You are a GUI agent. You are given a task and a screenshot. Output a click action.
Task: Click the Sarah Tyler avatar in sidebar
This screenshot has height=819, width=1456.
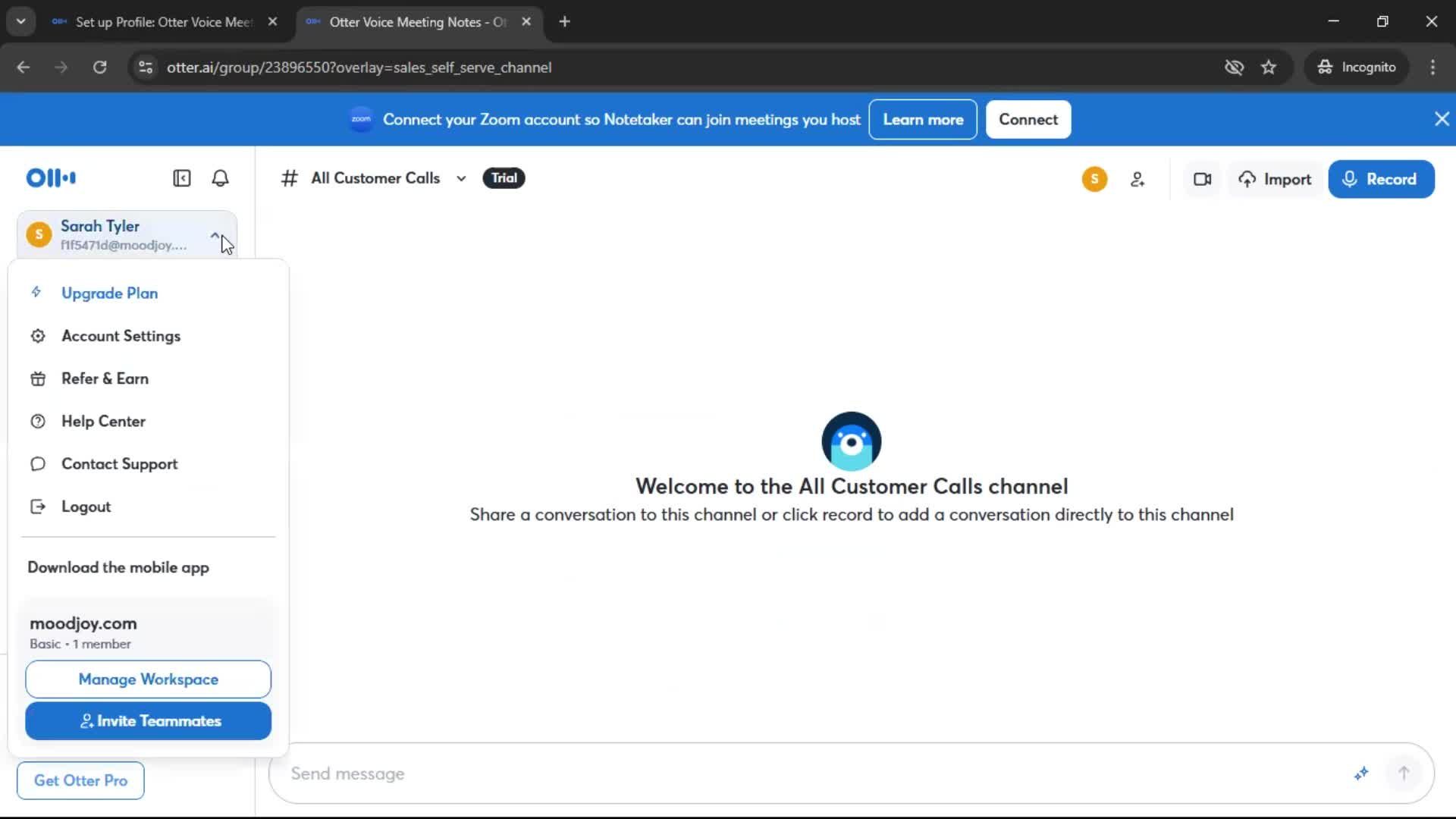39,234
